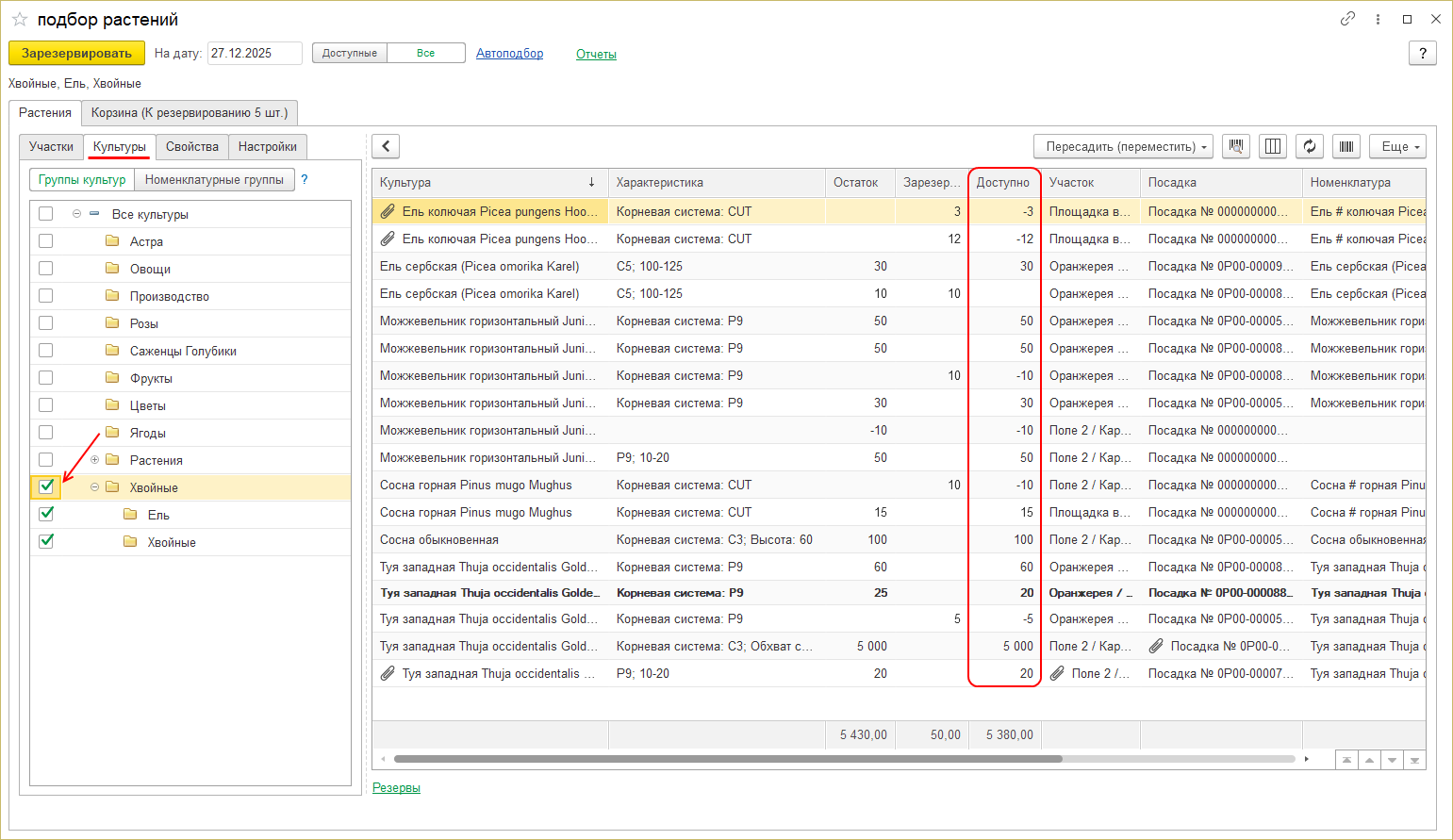Open help with the question mark button

click(1422, 54)
